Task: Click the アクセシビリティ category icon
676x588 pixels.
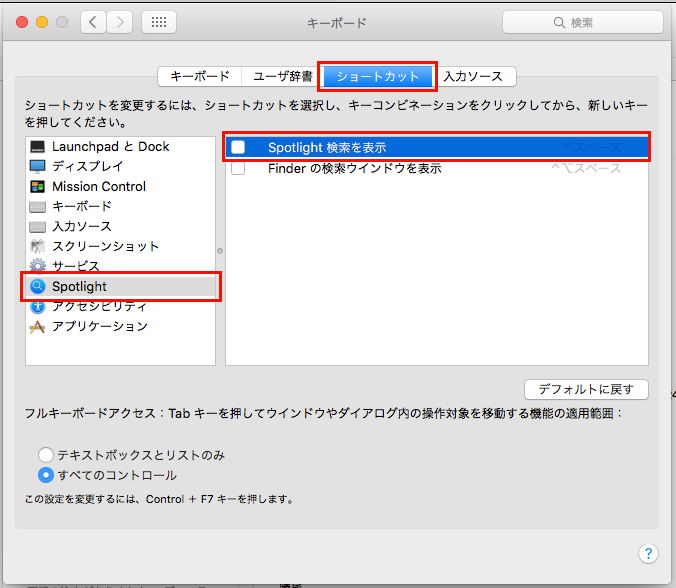Action: pos(38,306)
